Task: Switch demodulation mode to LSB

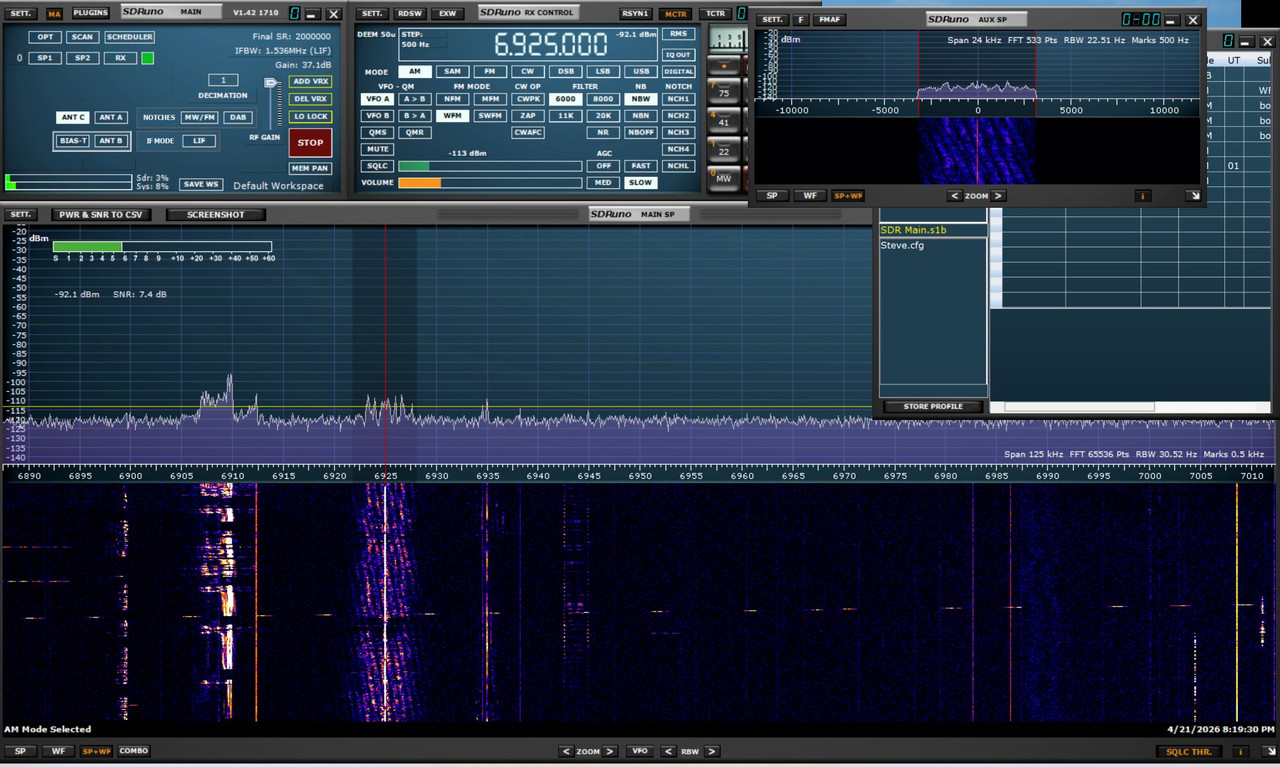Action: [603, 72]
